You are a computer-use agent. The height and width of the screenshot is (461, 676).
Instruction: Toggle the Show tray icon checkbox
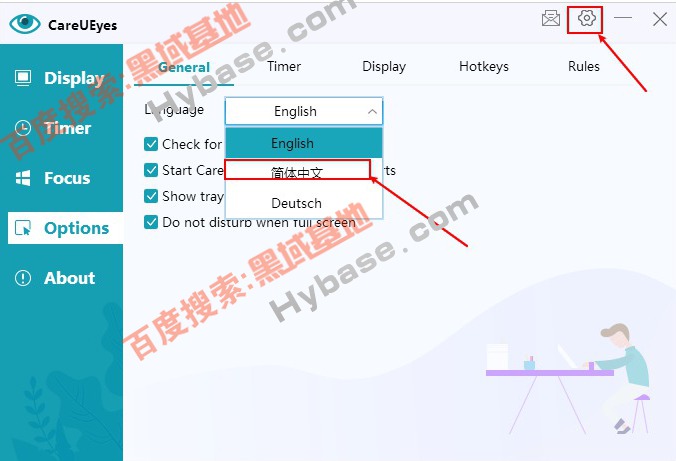[x=151, y=196]
